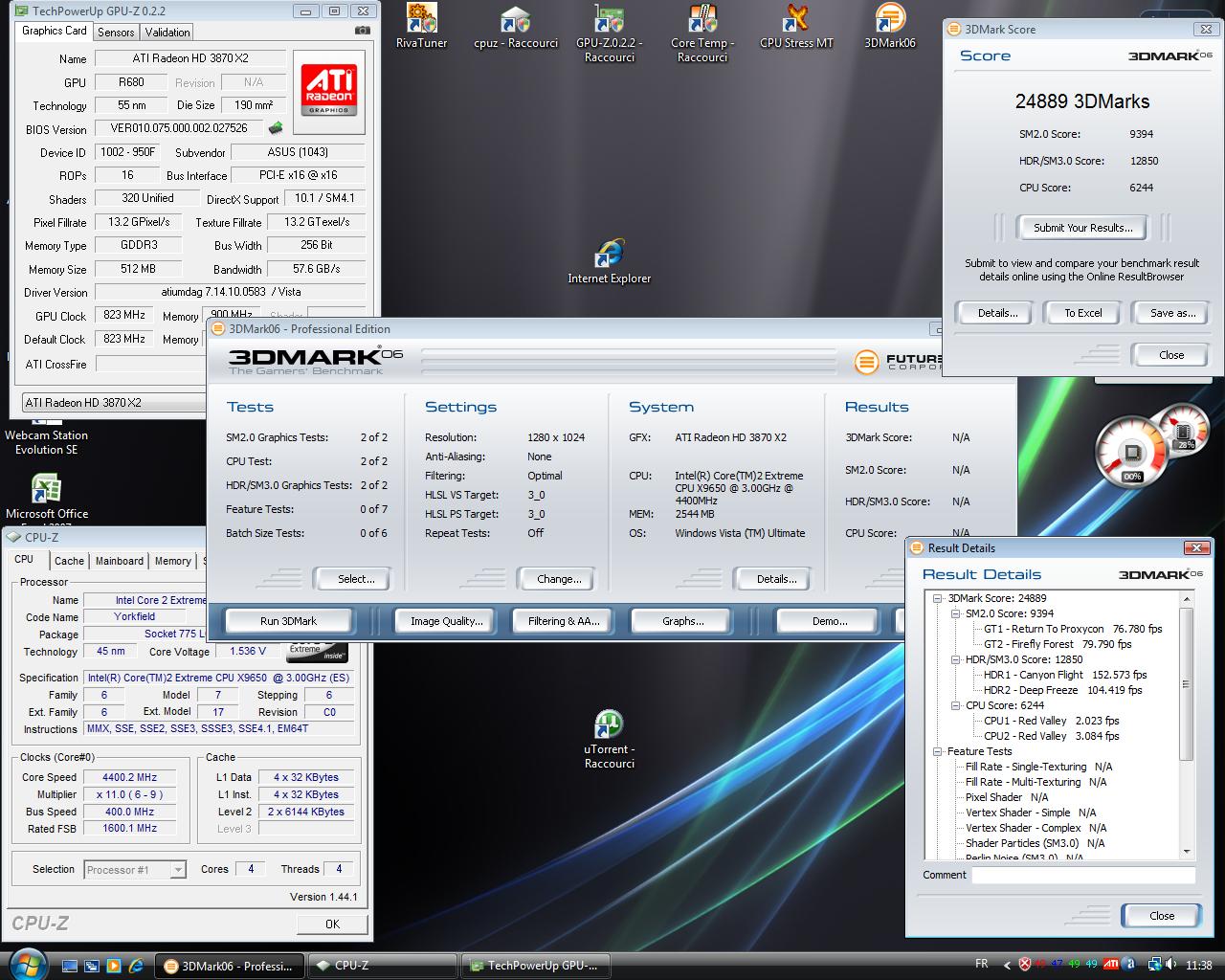The width and height of the screenshot is (1225, 980).
Task: Collapse the 3DMark Score tree node
Action: (x=940, y=598)
